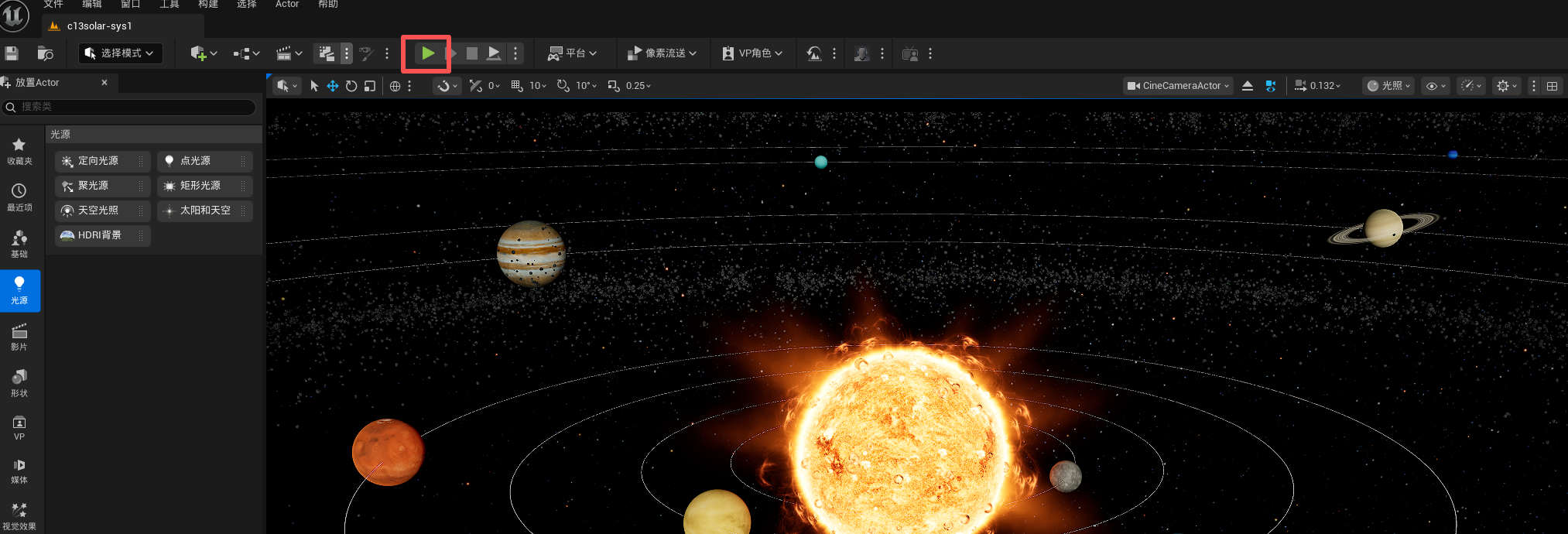
Task: Save the current level with the disk icon
Action: click(12, 53)
